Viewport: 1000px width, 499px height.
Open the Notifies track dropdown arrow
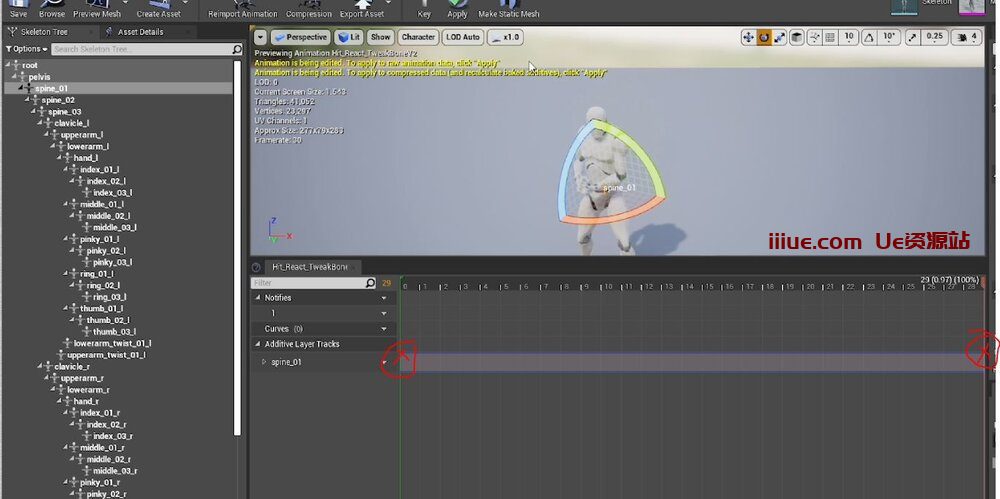click(384, 298)
